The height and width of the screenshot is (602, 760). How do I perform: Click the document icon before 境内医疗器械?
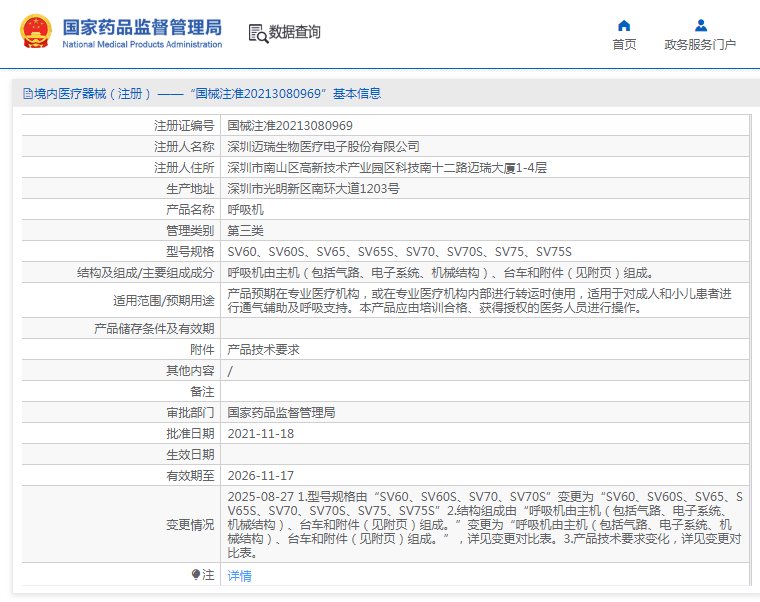(x=27, y=94)
